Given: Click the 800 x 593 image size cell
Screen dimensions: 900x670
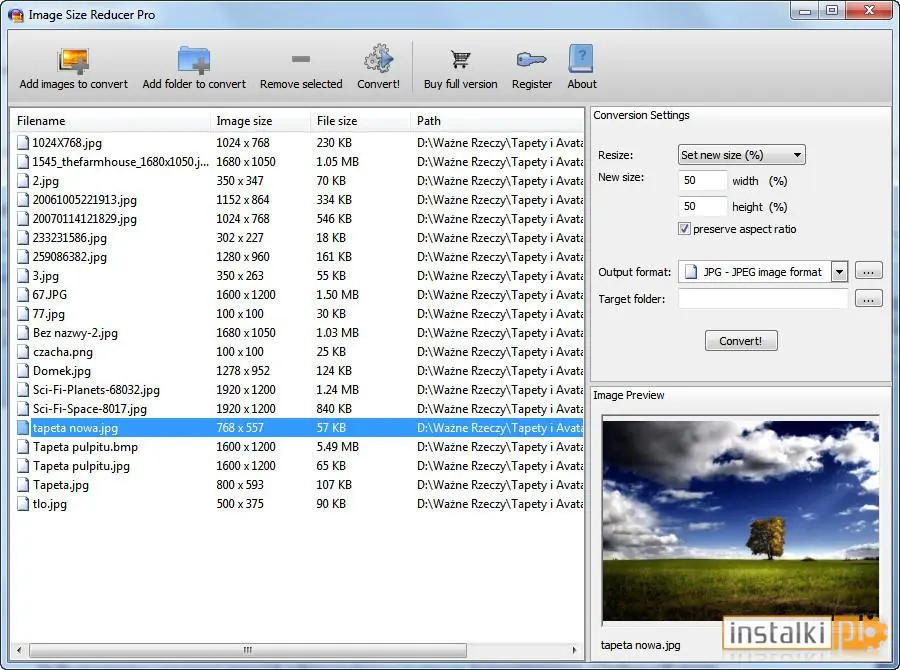Looking at the screenshot, I should [240, 485].
